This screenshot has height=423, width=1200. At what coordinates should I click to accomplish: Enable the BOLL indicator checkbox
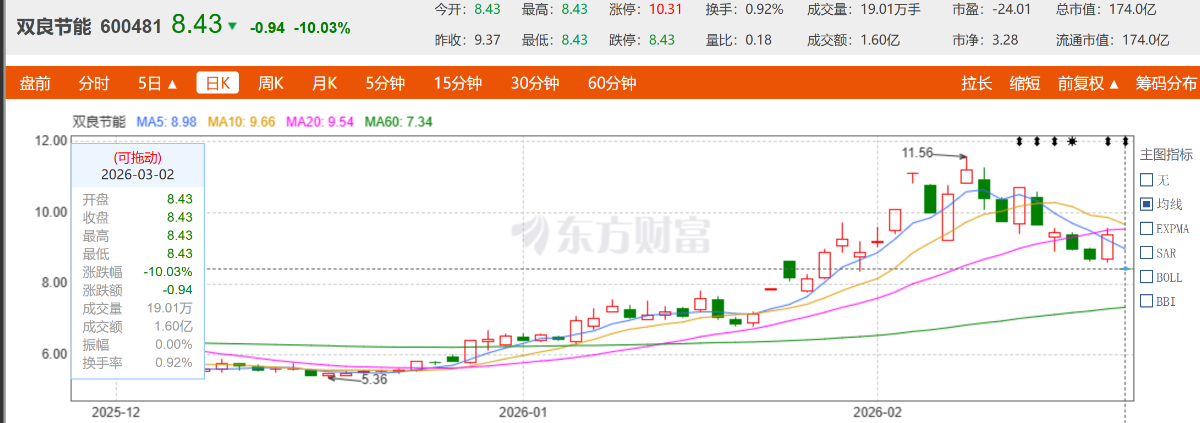1146,277
